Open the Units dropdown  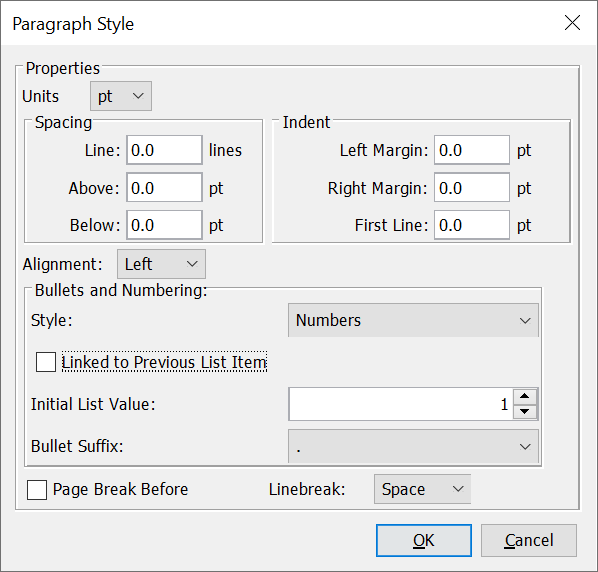coord(121,96)
